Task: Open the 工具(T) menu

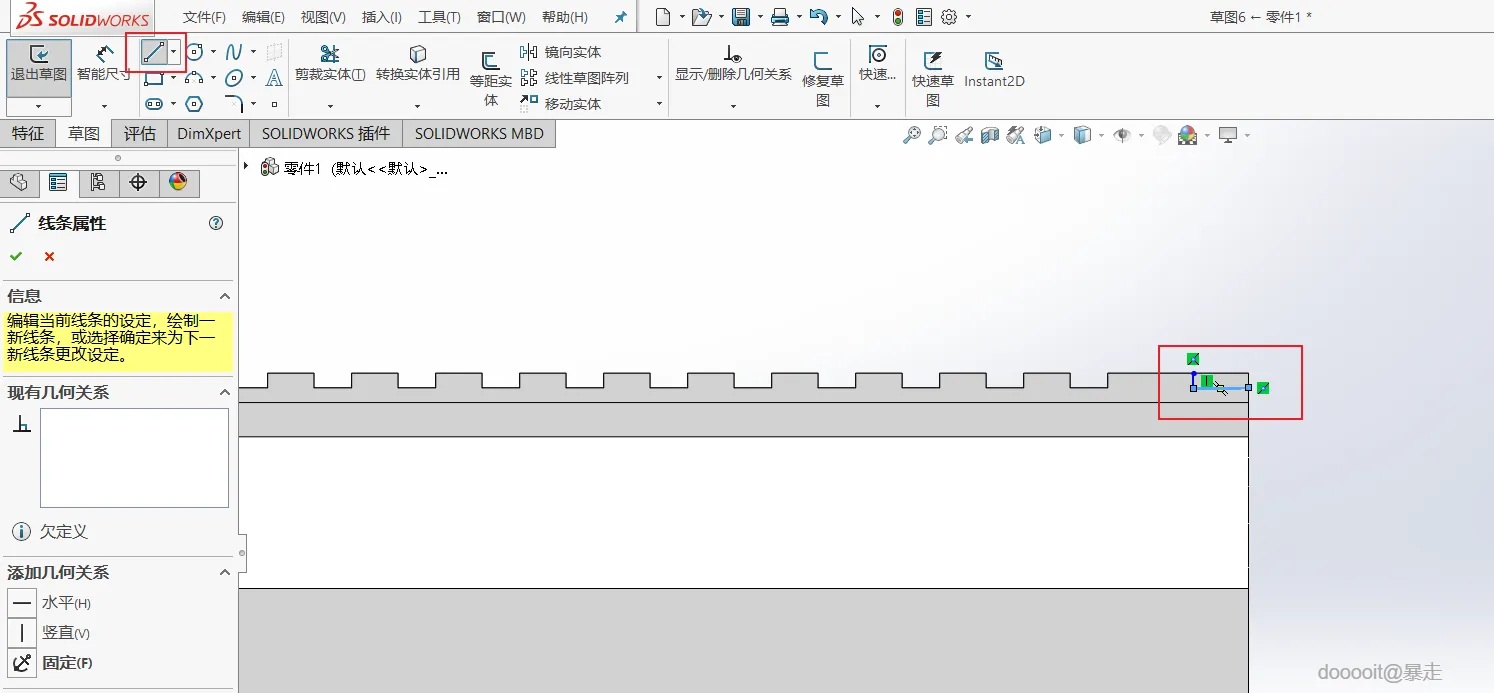Action: click(x=439, y=17)
